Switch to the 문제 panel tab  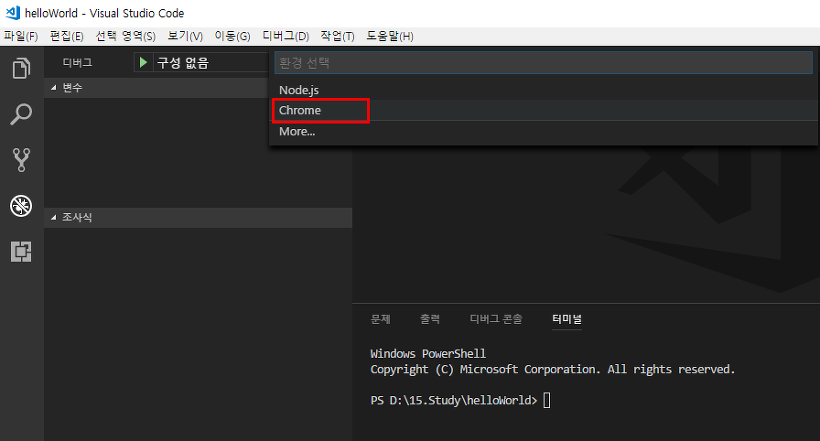381,319
